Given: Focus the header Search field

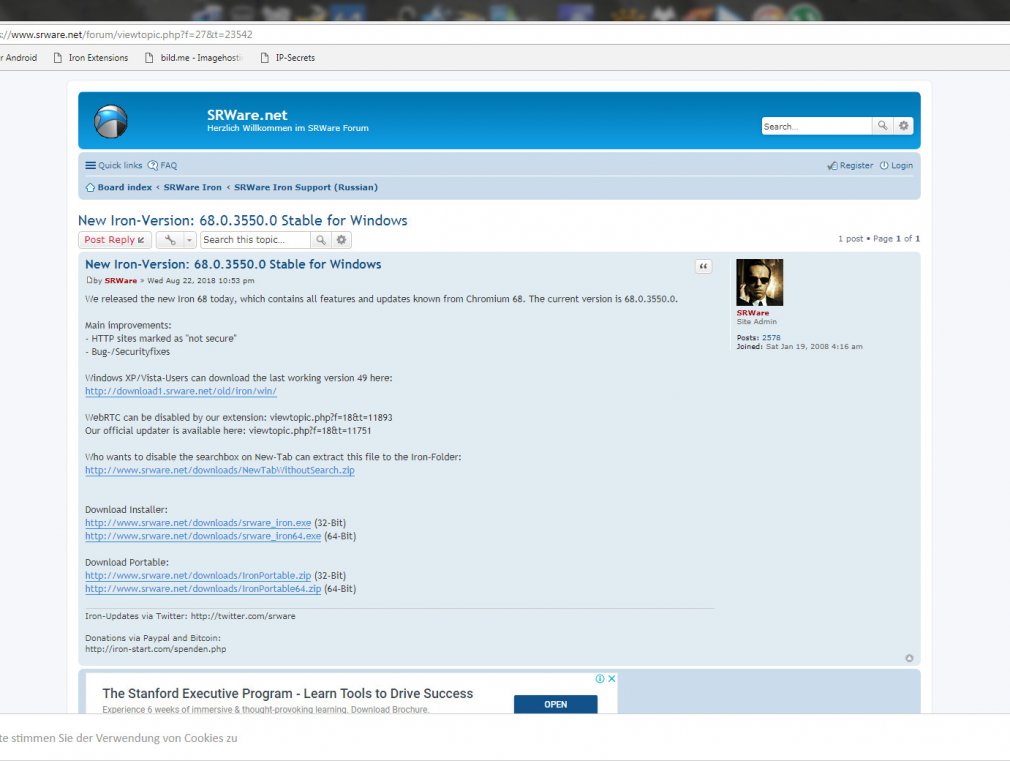Looking at the screenshot, I should pos(817,126).
